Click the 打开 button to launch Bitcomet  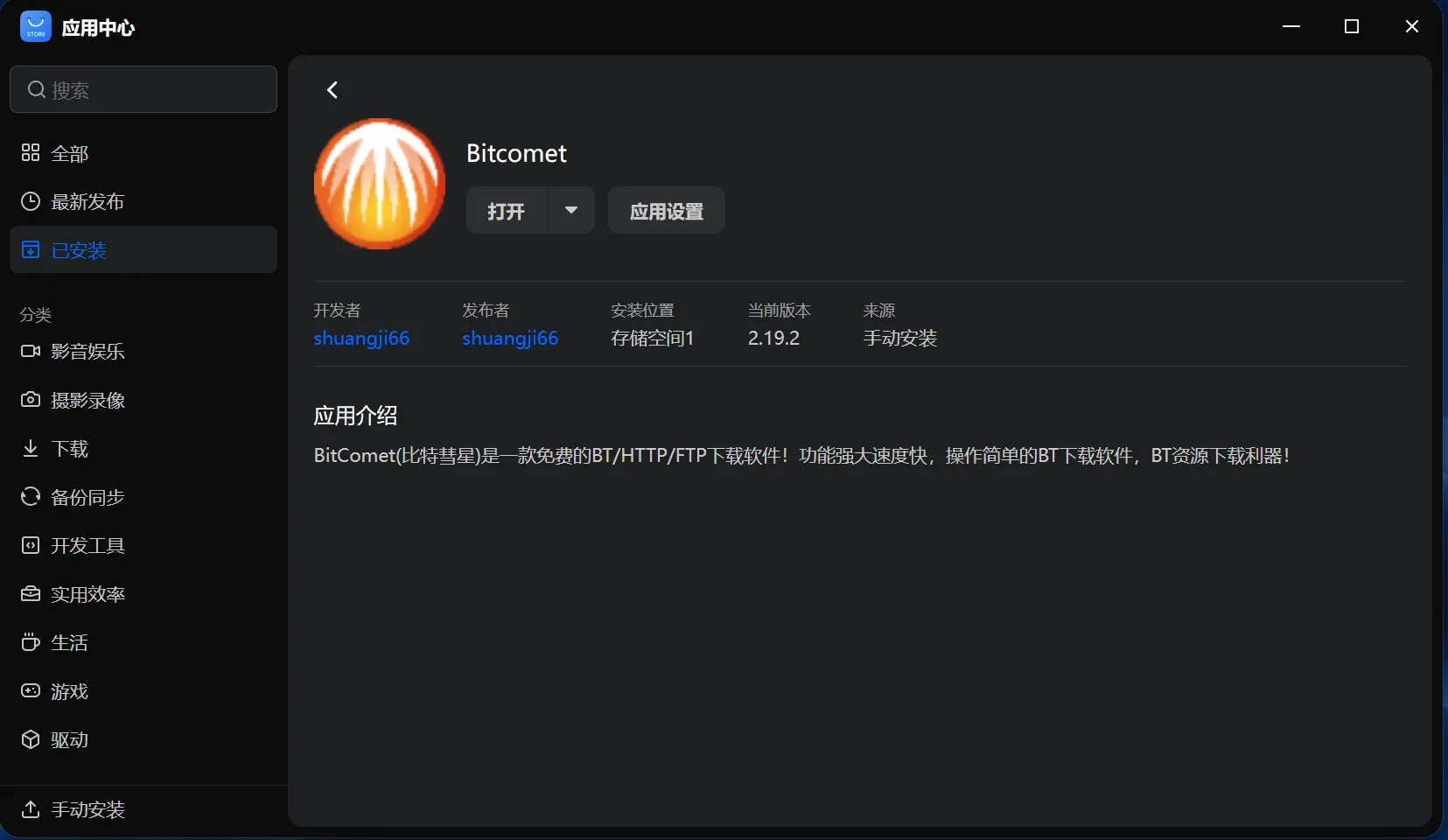[506, 210]
